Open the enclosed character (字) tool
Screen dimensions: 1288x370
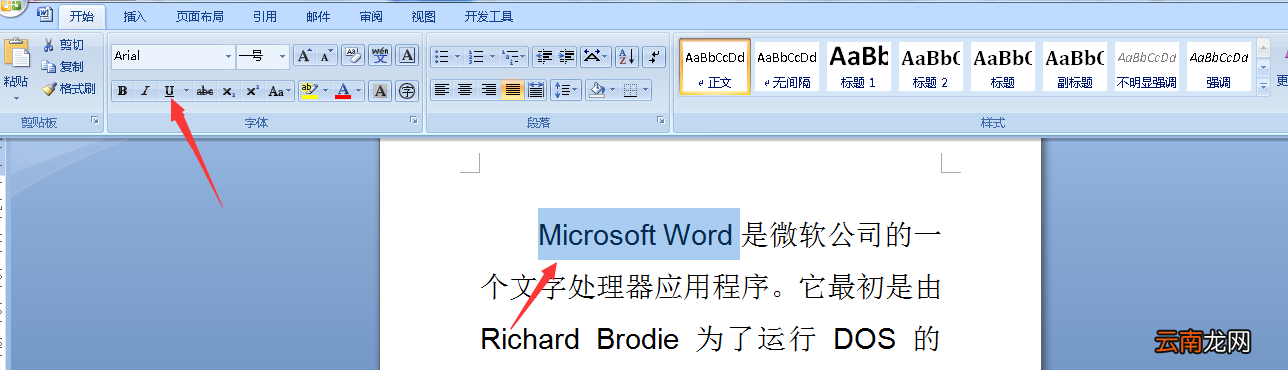click(407, 91)
